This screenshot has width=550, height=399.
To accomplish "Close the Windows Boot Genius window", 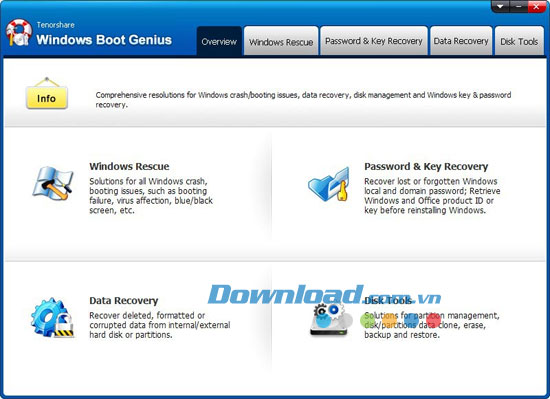I will point(537,6).
